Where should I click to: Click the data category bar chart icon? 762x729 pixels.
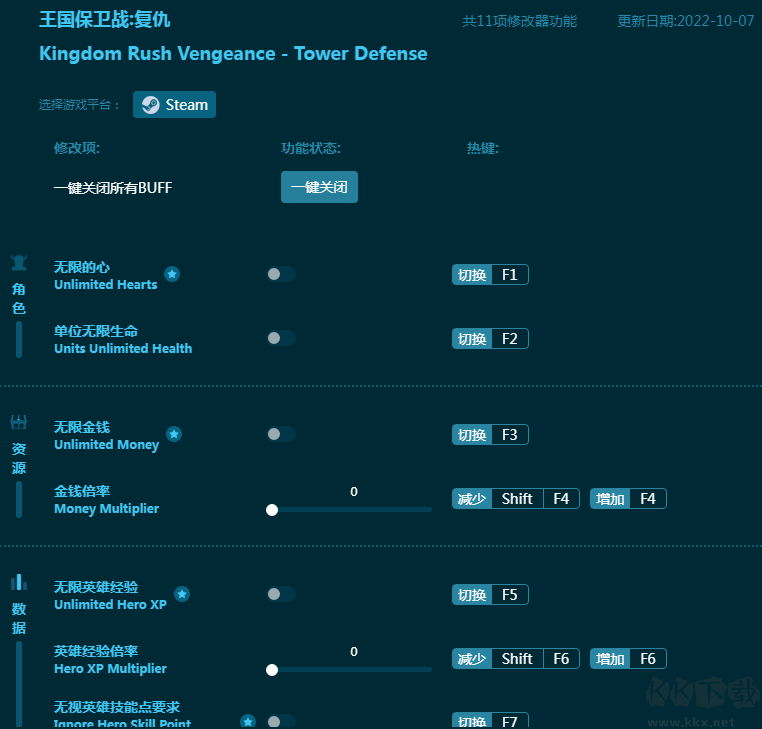[x=19, y=582]
